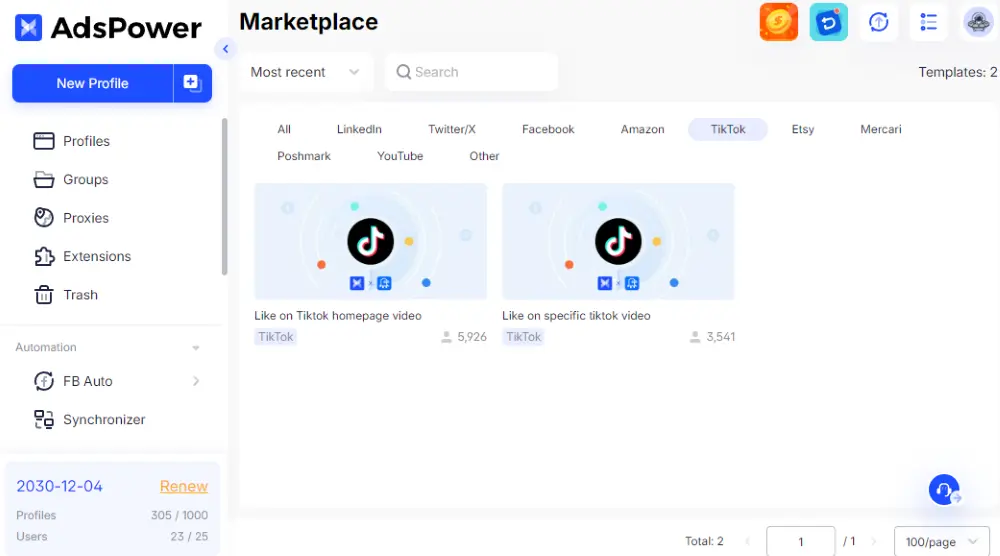The image size is (1000, 556).
Task: Click the Profiles sidebar icon
Action: tap(44, 141)
